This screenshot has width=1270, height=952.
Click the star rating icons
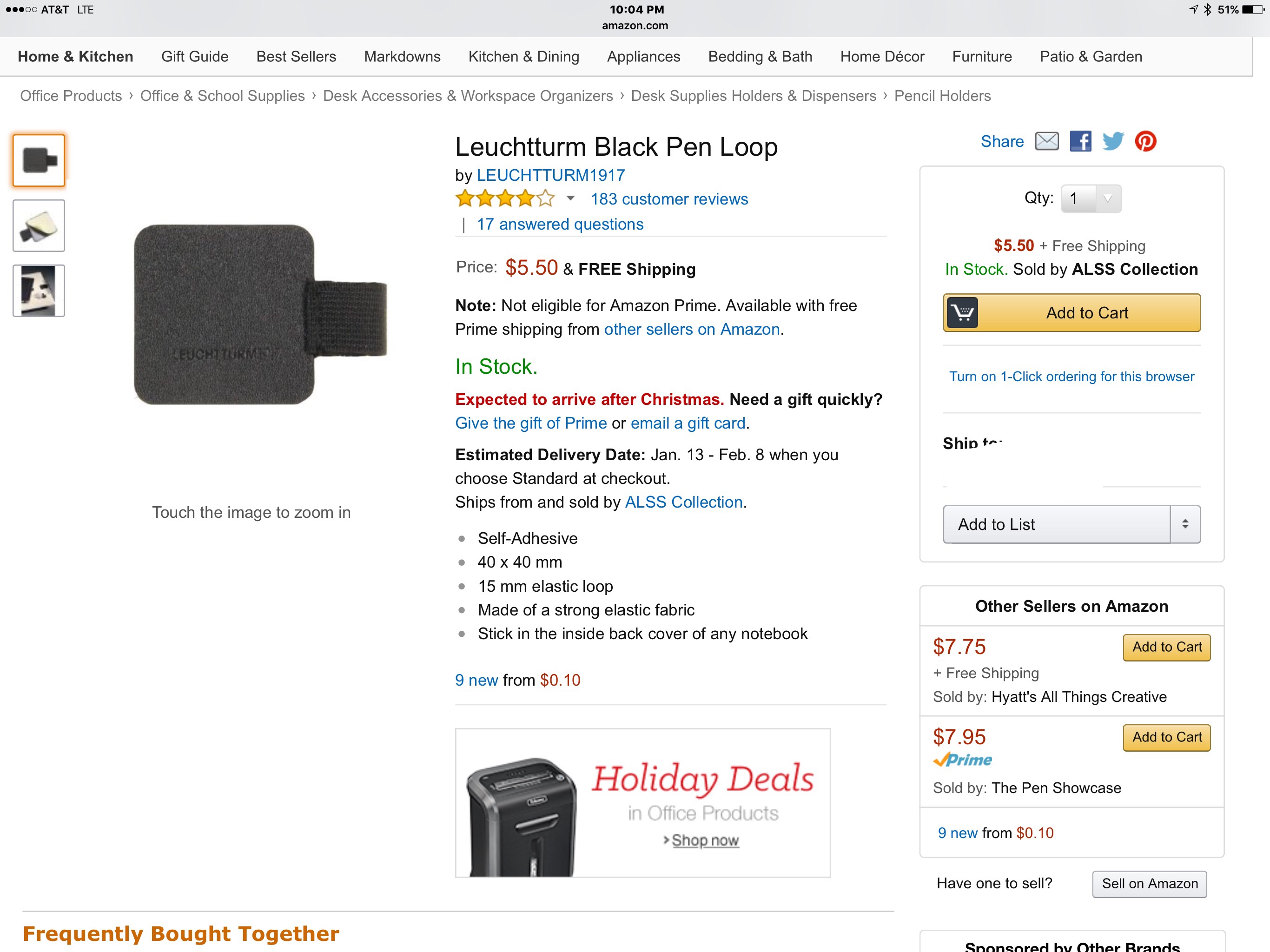click(505, 199)
